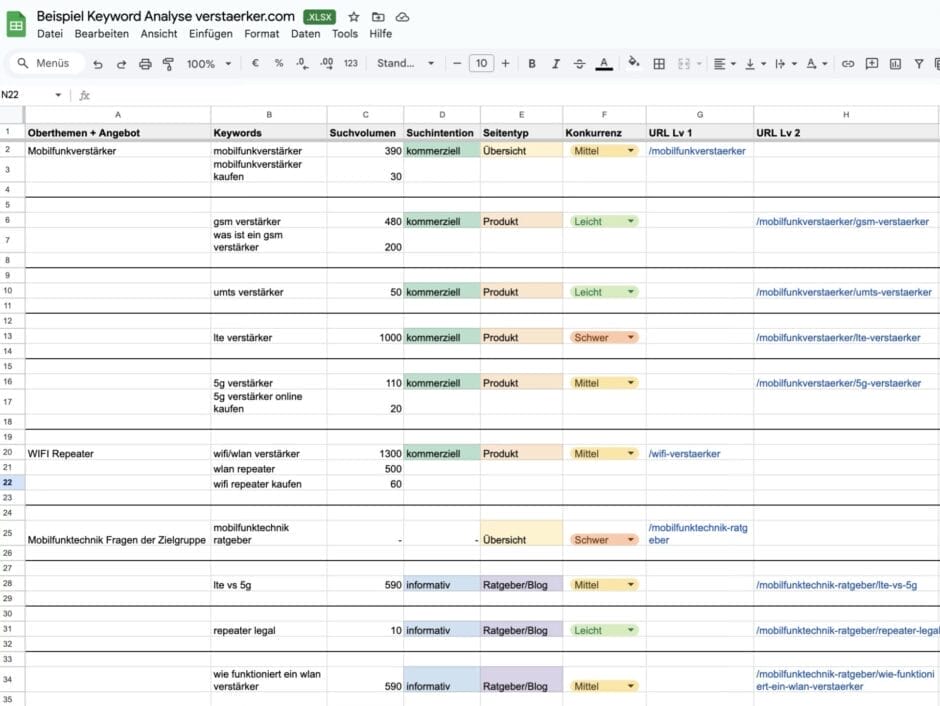The width and height of the screenshot is (940, 706).
Task: Toggle bold formatting
Action: (x=532, y=64)
